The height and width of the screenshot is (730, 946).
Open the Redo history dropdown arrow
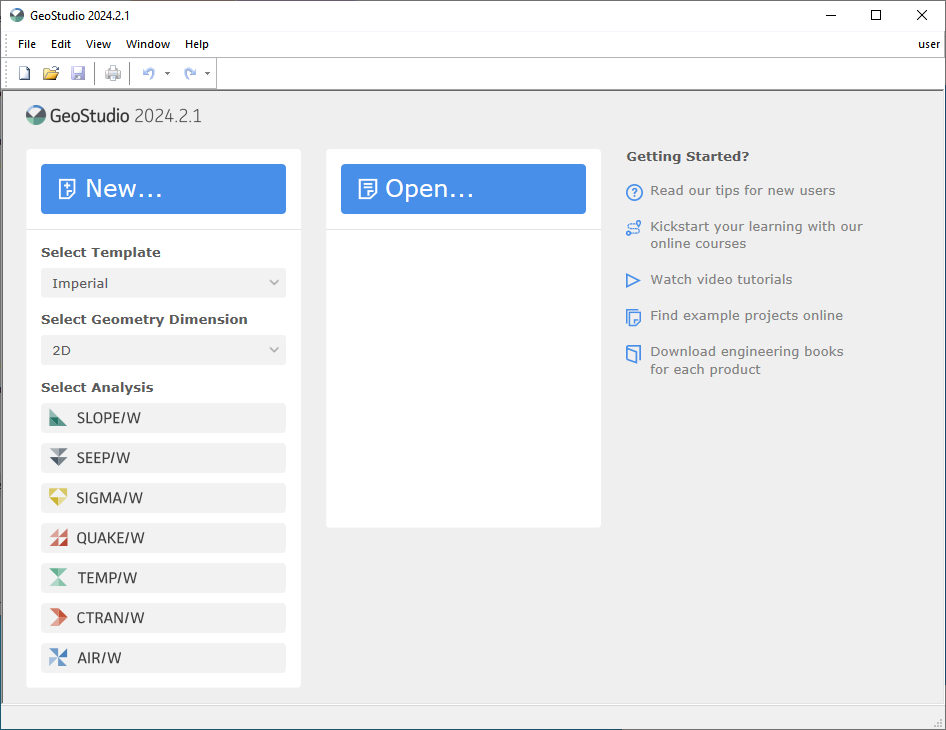click(208, 74)
